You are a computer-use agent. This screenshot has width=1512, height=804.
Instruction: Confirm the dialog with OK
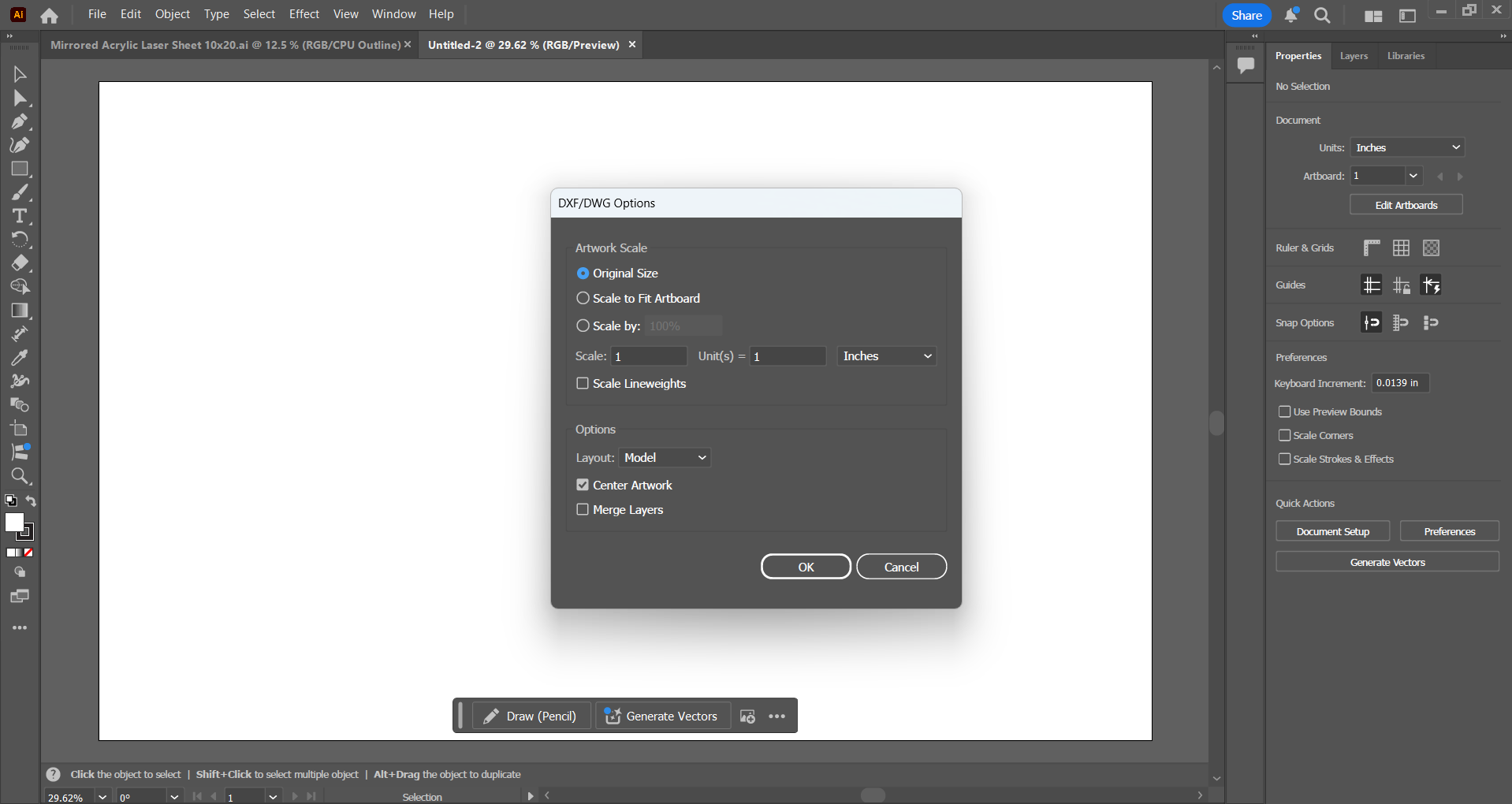pos(806,567)
